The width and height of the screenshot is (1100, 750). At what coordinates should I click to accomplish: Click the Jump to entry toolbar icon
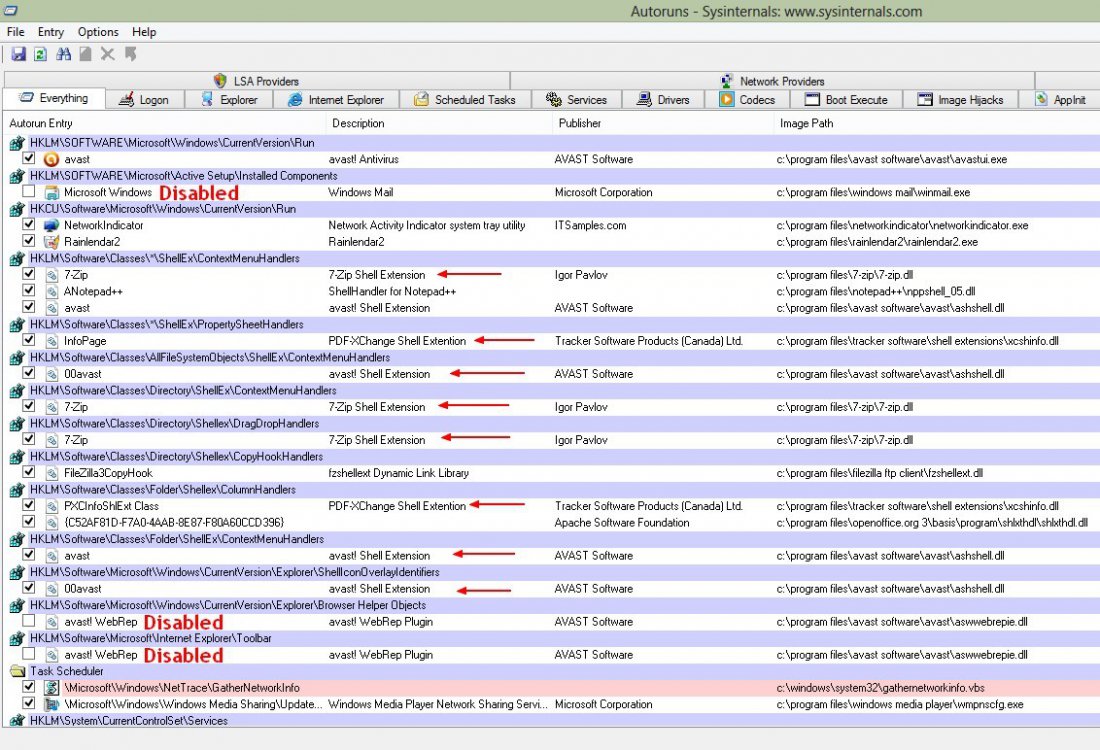click(131, 54)
